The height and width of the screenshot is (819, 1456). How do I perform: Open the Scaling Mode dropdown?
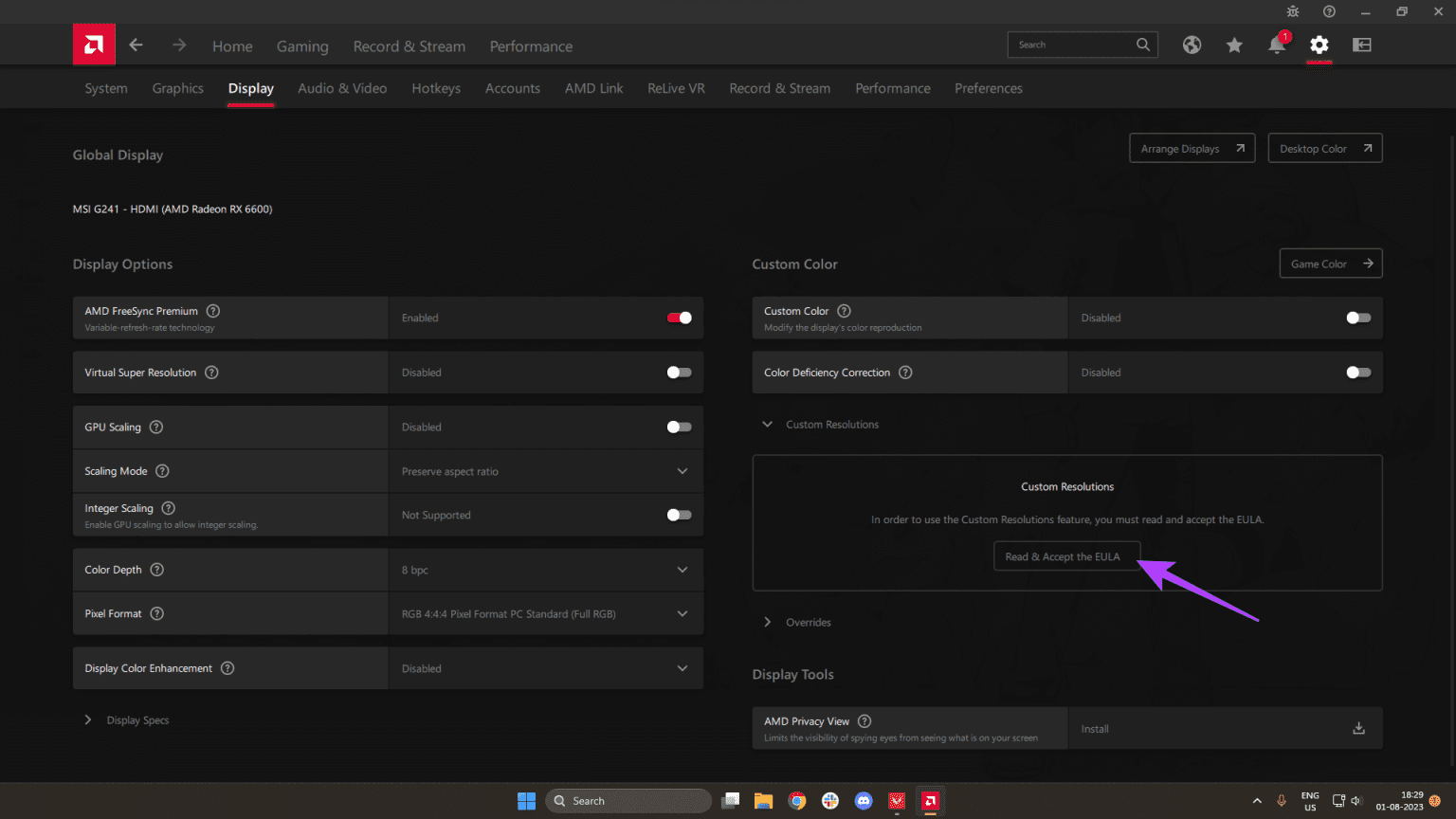point(682,470)
